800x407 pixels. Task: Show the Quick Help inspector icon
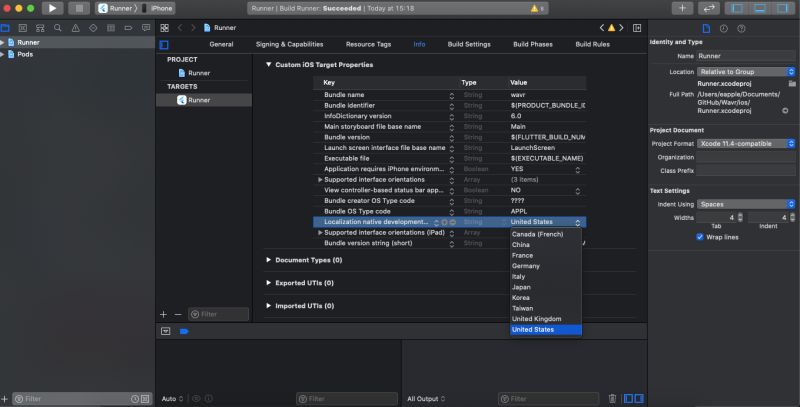point(741,29)
